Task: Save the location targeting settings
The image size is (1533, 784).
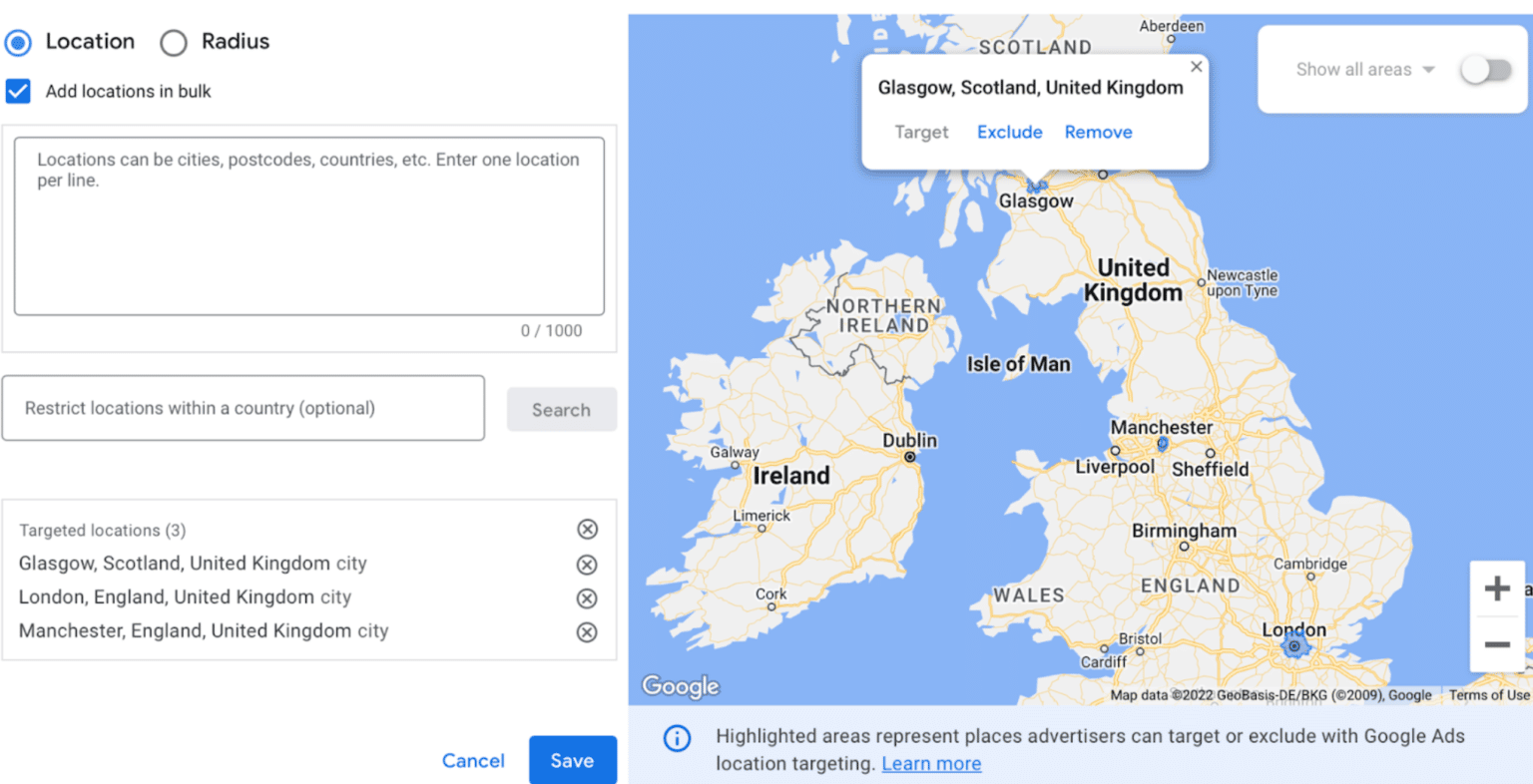Action: pos(572,759)
